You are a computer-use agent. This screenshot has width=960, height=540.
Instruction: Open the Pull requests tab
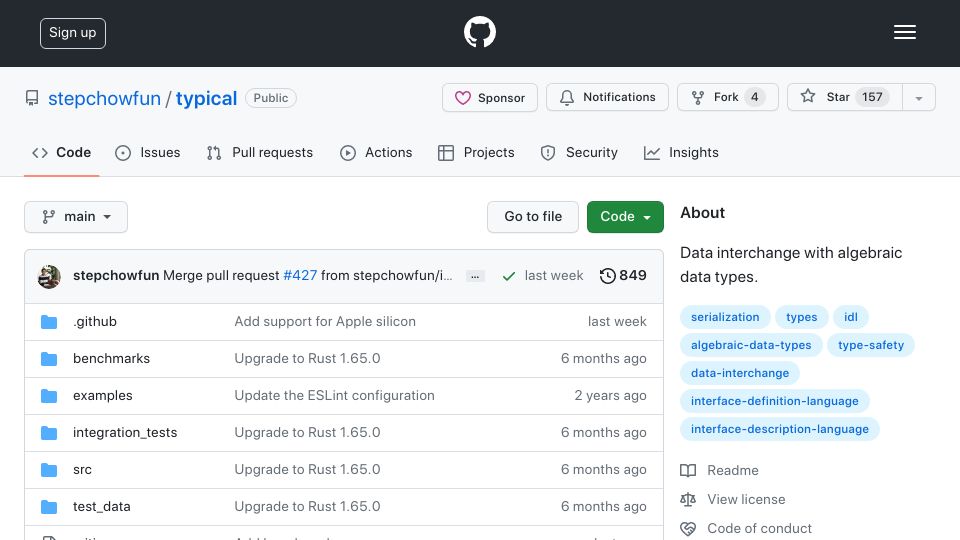tap(260, 152)
